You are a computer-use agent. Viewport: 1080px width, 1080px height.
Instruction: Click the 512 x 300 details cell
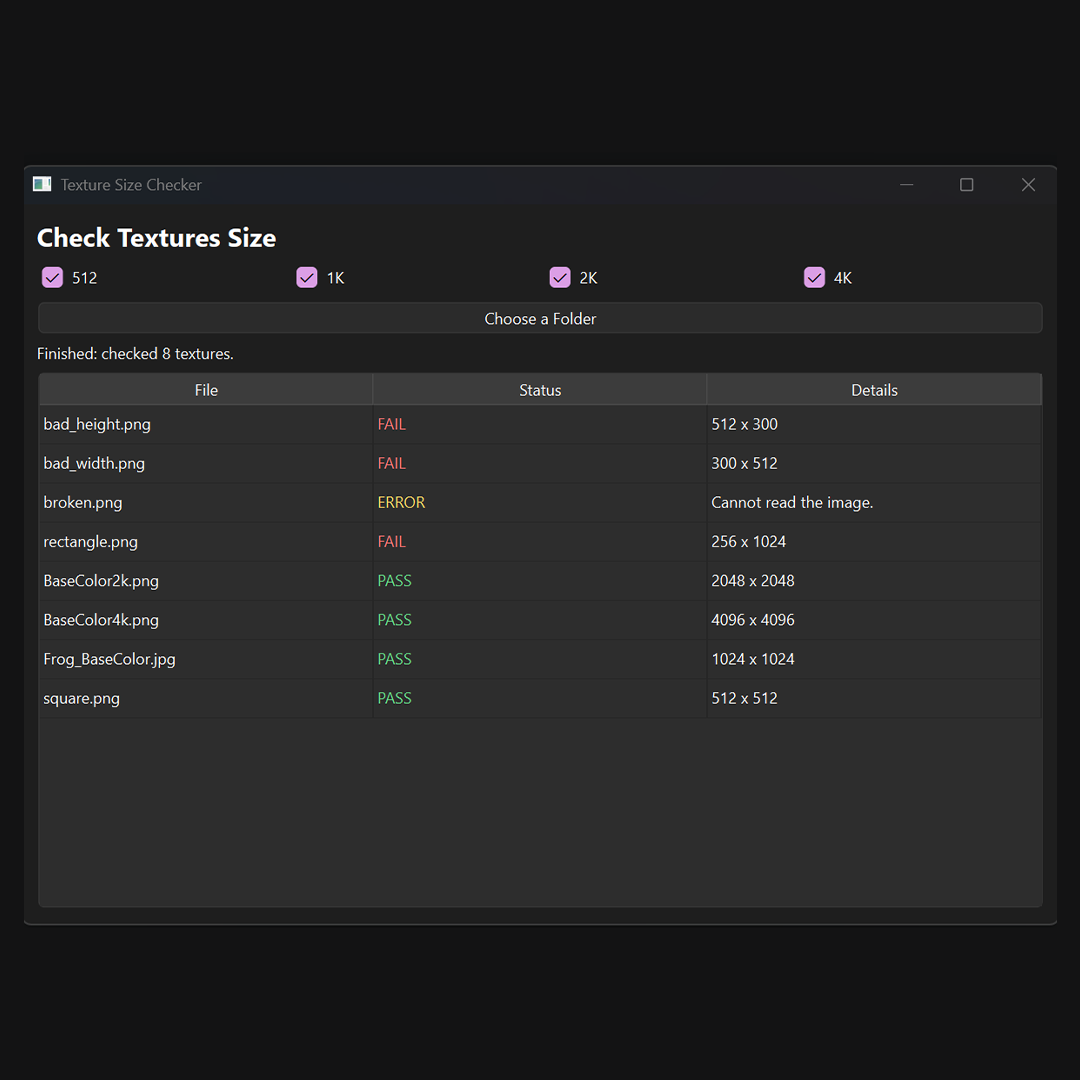tap(874, 424)
